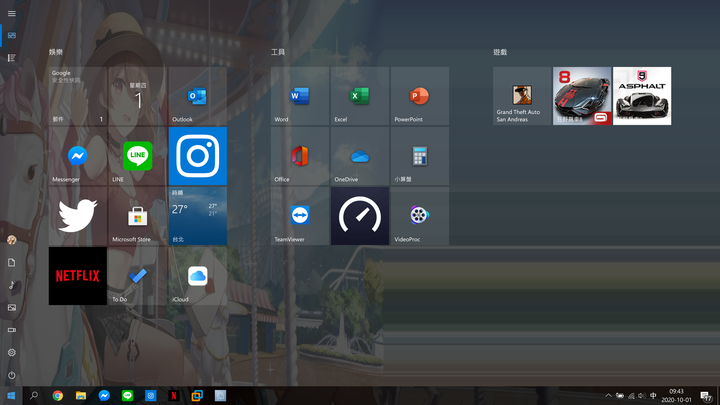
Task: Select the 娛樂 tile group header
Action: (56, 52)
